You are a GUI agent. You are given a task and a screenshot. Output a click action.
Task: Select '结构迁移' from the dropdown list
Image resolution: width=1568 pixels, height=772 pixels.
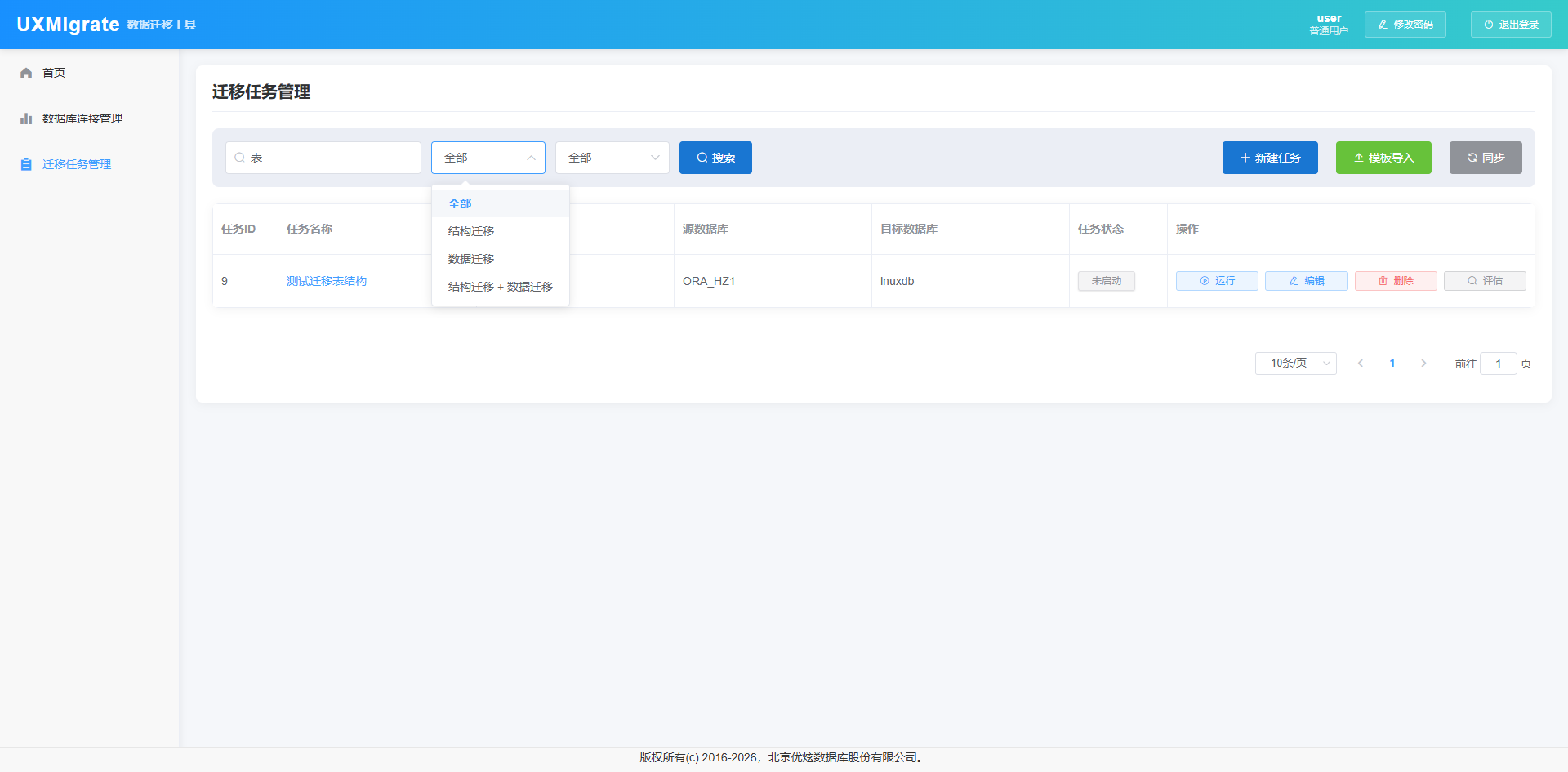point(471,231)
